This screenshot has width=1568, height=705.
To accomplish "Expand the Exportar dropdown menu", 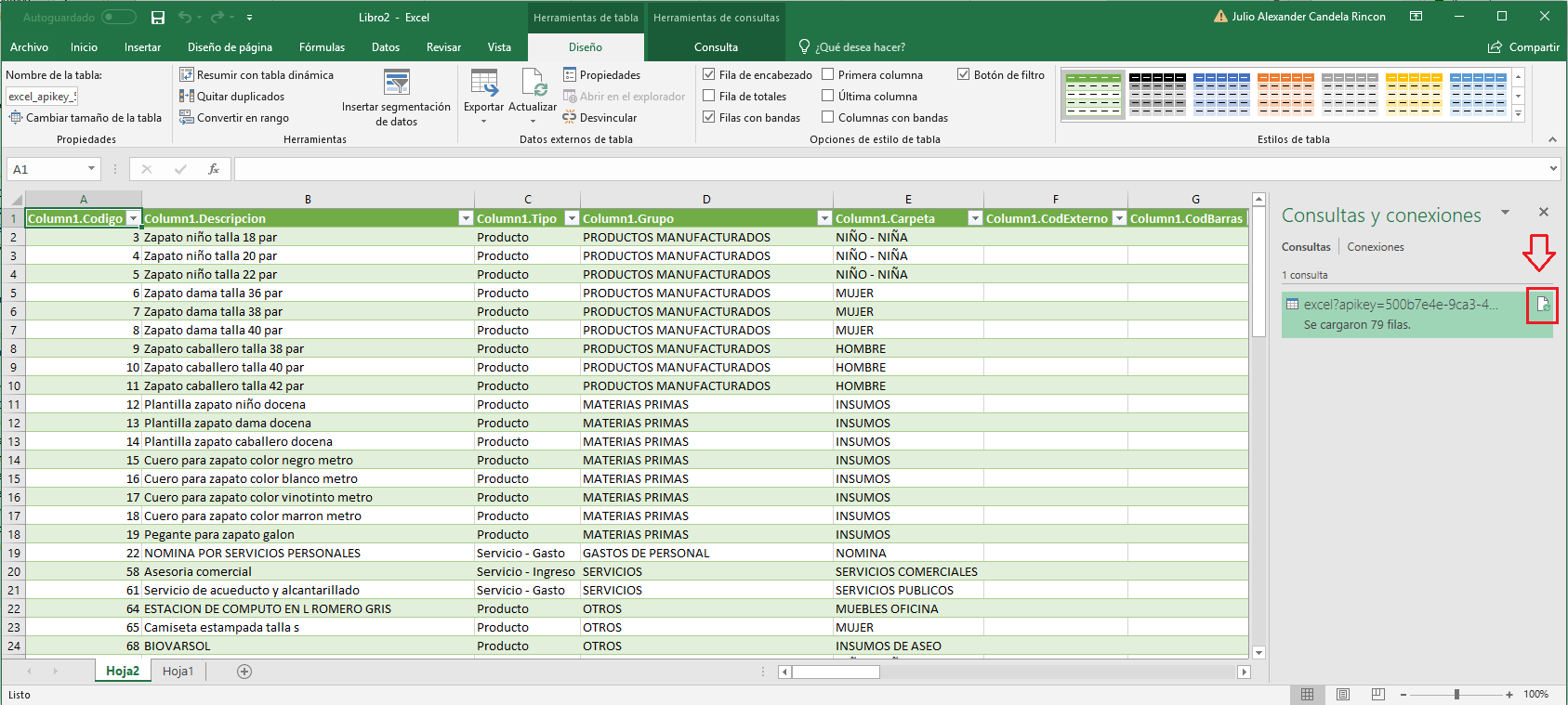I will (x=483, y=122).
